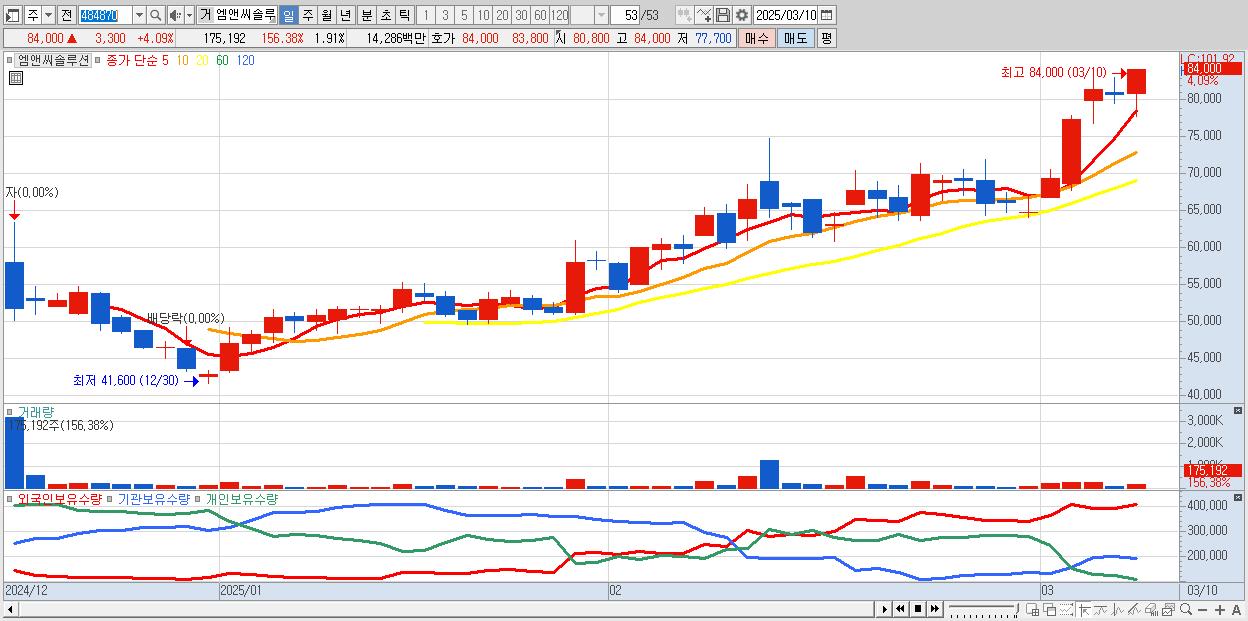Click the magnifier zoom icon in bottom toolbar
This screenshot has width=1248, height=621.
[1186, 609]
